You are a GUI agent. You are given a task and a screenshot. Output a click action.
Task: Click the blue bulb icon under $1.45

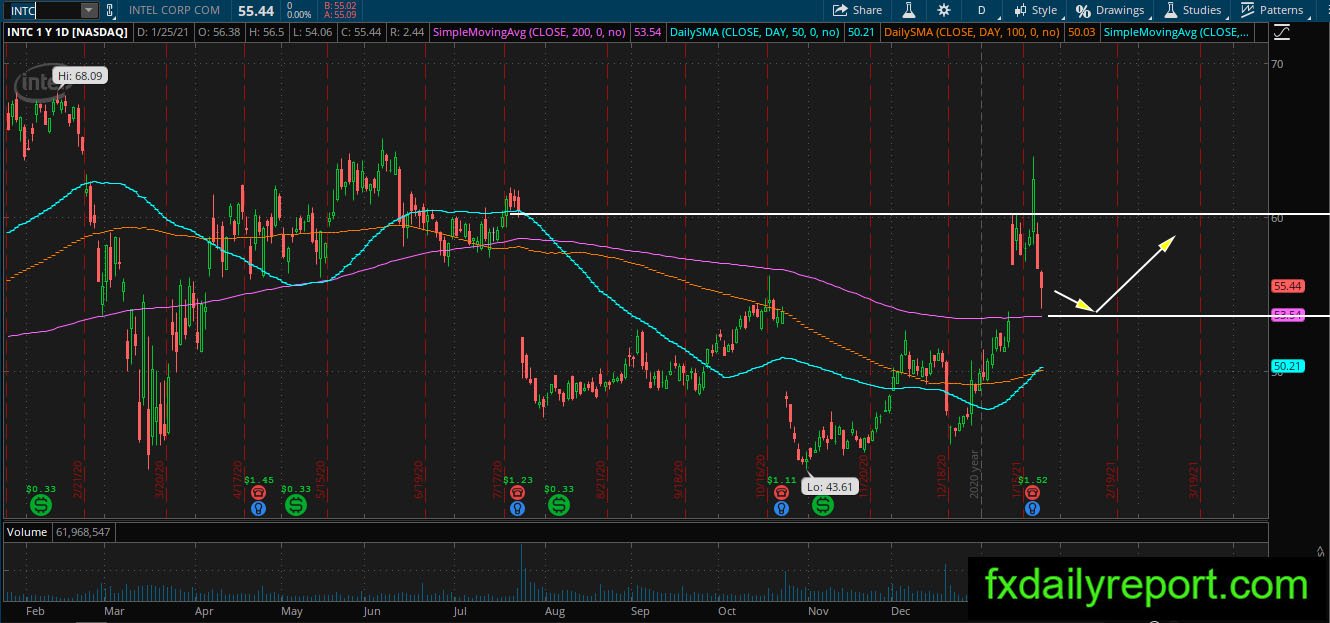coord(258,508)
